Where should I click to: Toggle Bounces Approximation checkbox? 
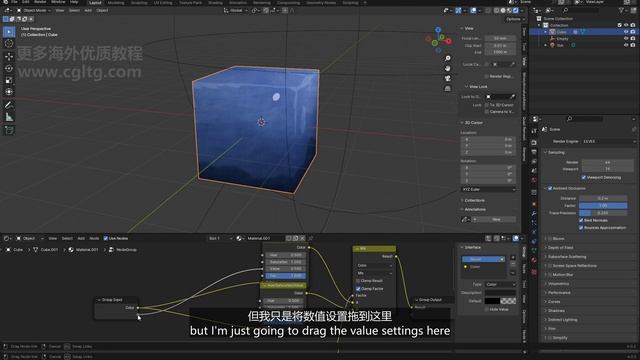(x=581, y=228)
